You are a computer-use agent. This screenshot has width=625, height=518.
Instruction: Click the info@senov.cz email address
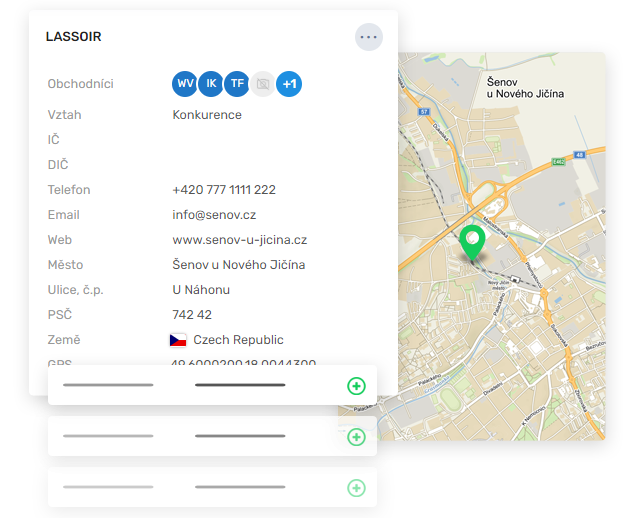(x=214, y=215)
